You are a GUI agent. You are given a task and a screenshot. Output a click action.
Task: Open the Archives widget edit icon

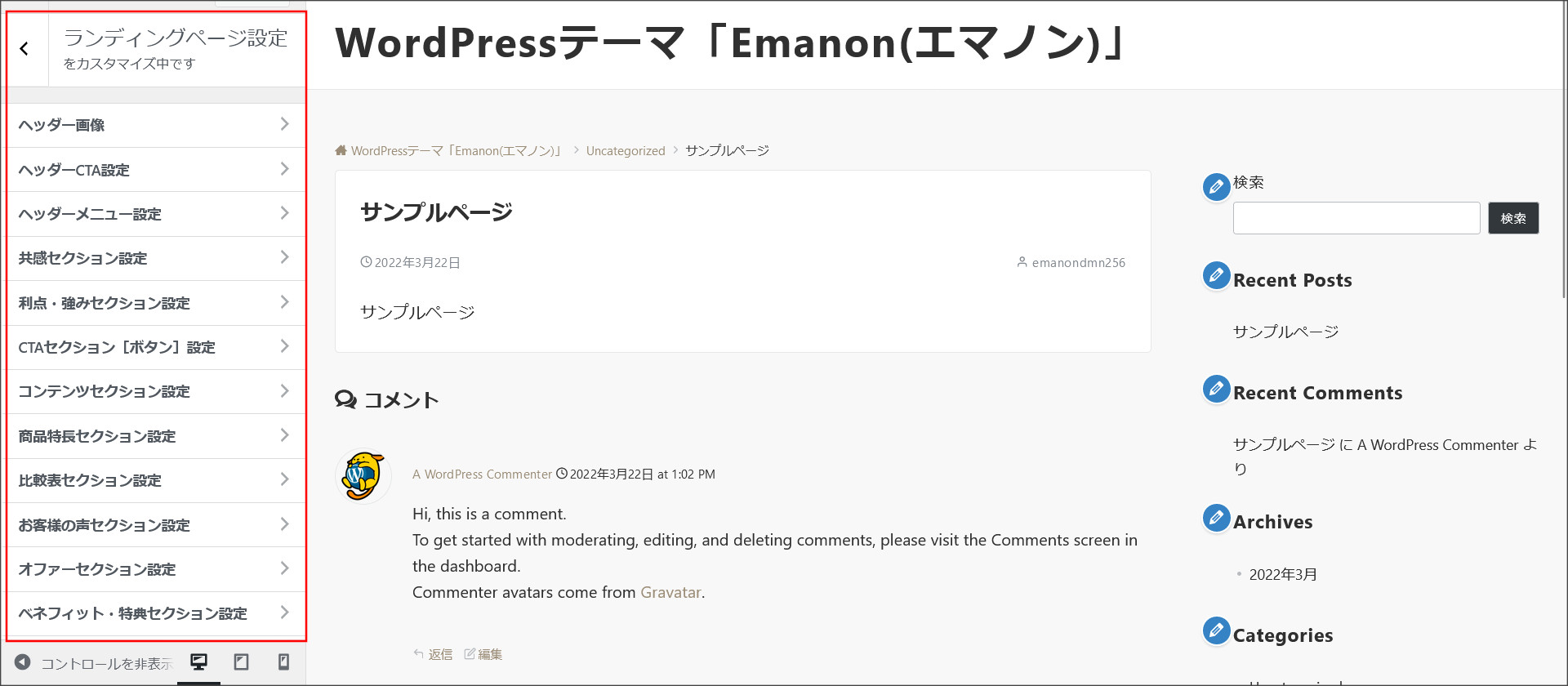(1216, 517)
